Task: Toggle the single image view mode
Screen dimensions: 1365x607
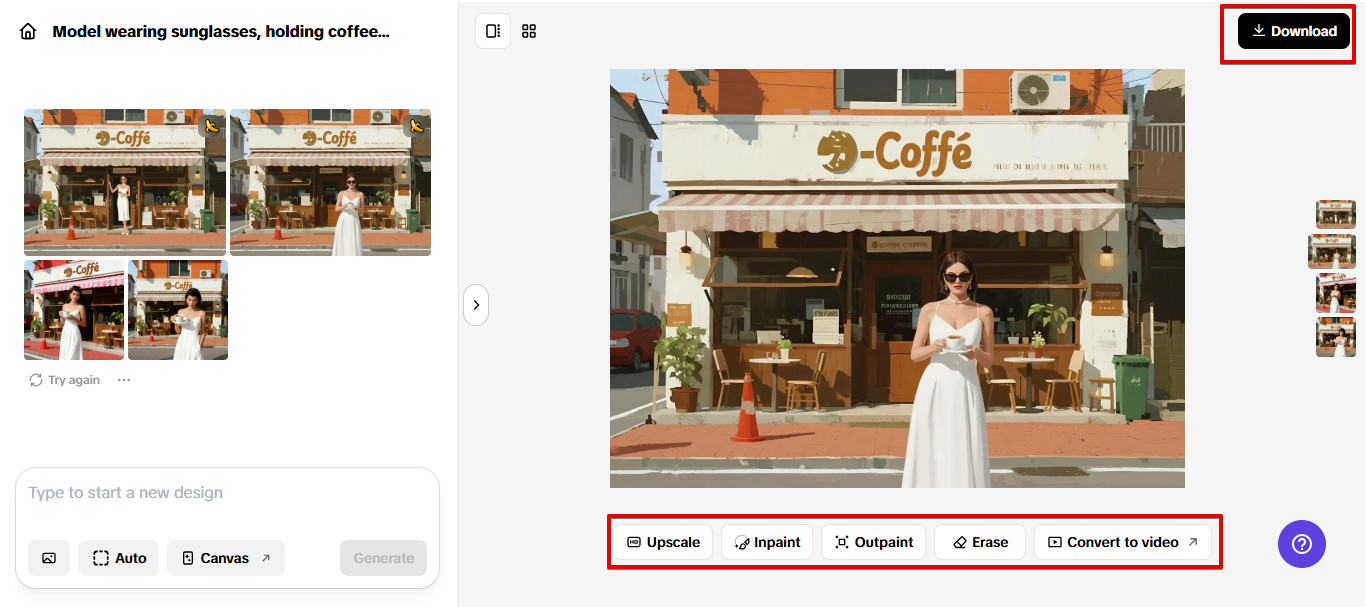Action: tap(492, 31)
